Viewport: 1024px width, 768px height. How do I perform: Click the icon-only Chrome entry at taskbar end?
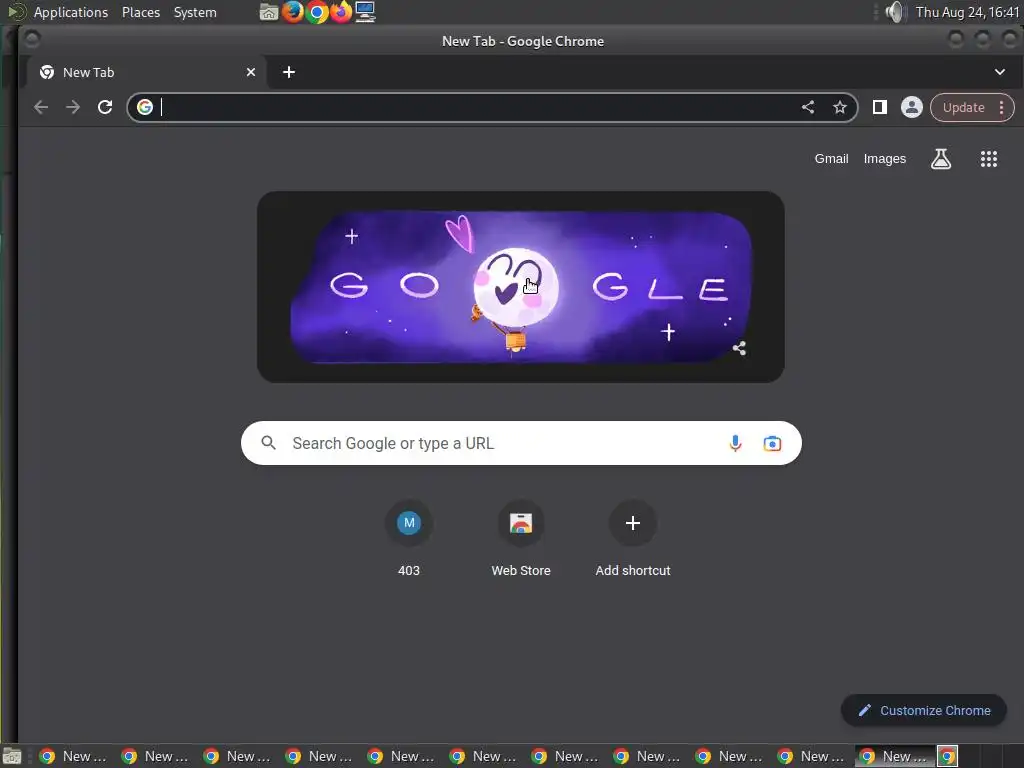(x=948, y=756)
